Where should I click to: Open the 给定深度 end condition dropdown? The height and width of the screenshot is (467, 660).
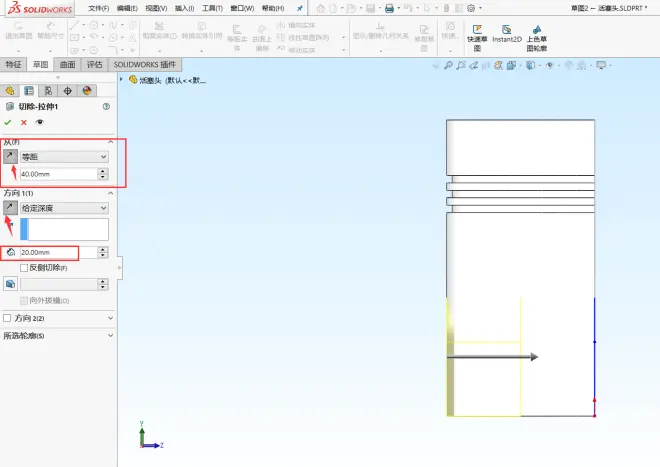64,208
